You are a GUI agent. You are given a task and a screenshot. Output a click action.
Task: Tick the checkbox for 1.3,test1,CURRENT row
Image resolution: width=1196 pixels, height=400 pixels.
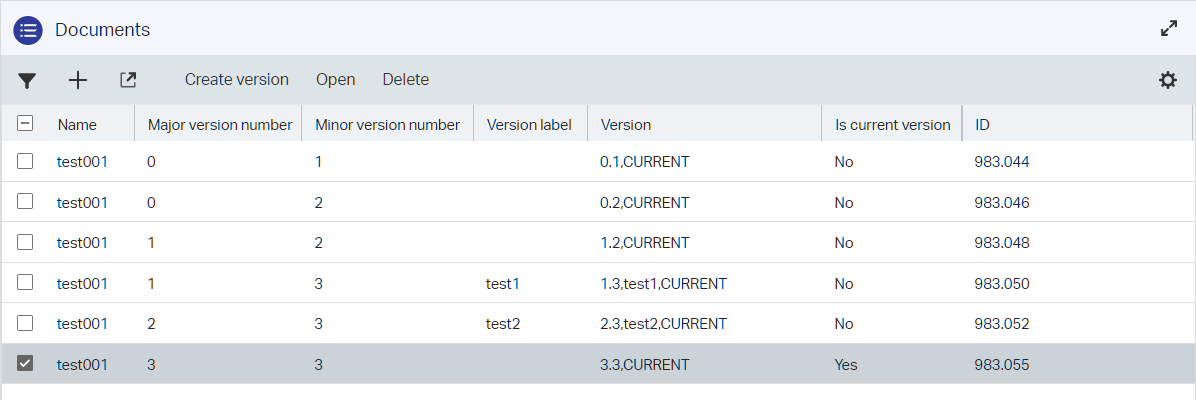(26, 283)
